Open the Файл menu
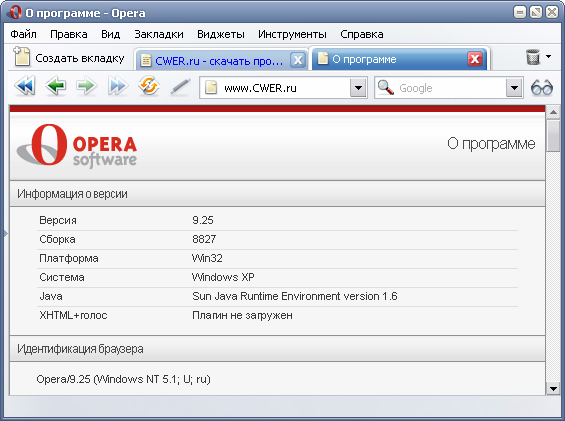The width and height of the screenshot is (565, 421). (23, 34)
